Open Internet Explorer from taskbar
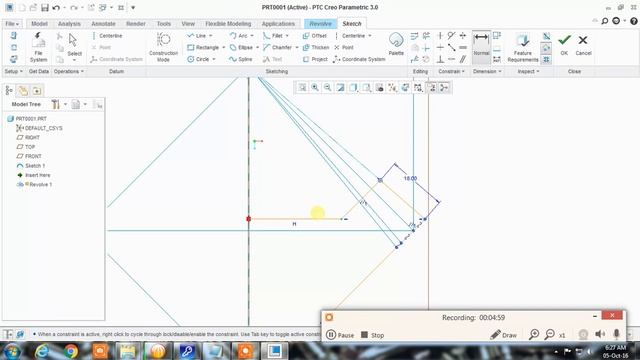640x360 pixels. pos(42,351)
